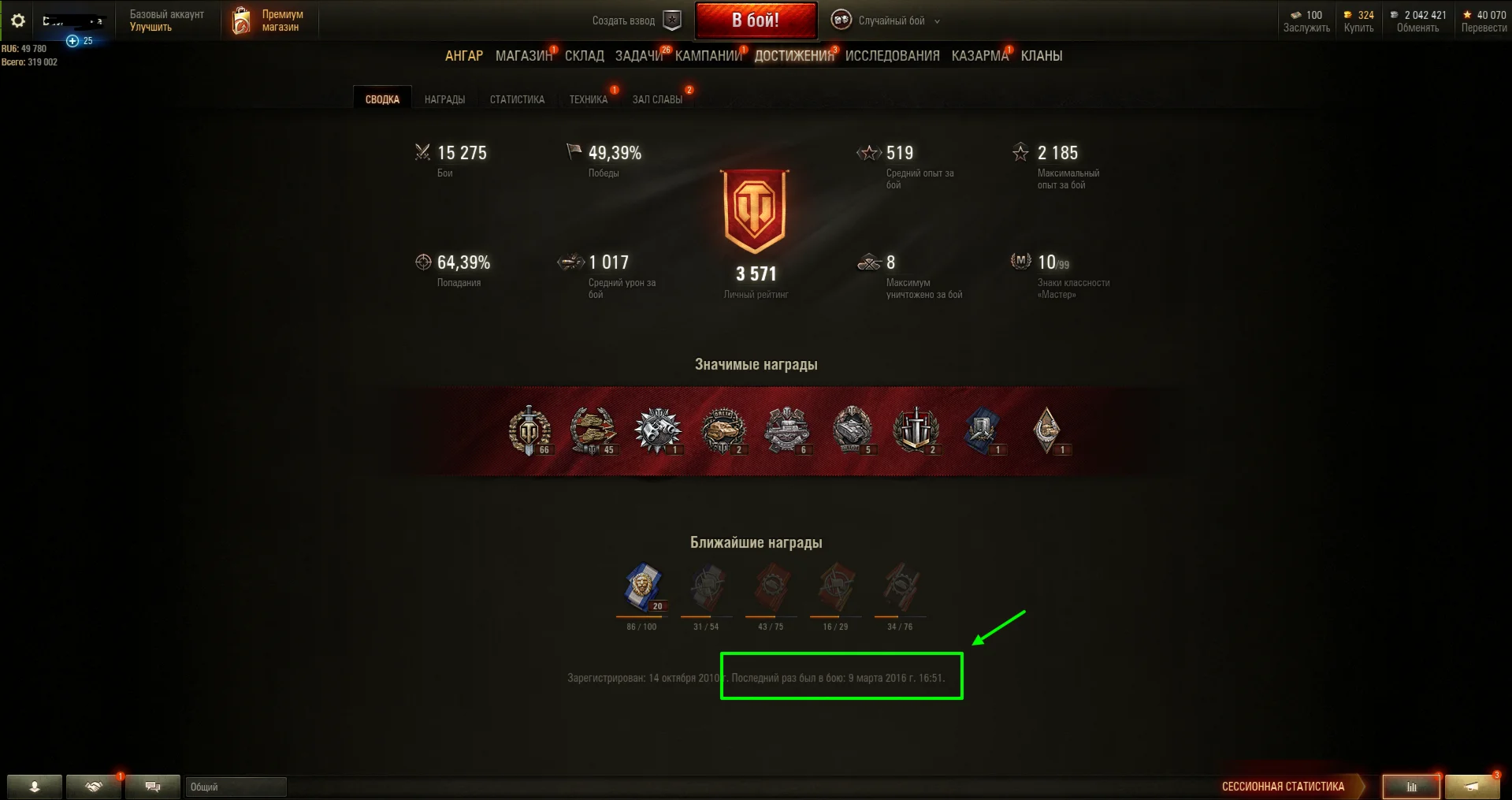The height and width of the screenshot is (800, 1512).
Task: Open settings gear menu
Action: point(17,20)
